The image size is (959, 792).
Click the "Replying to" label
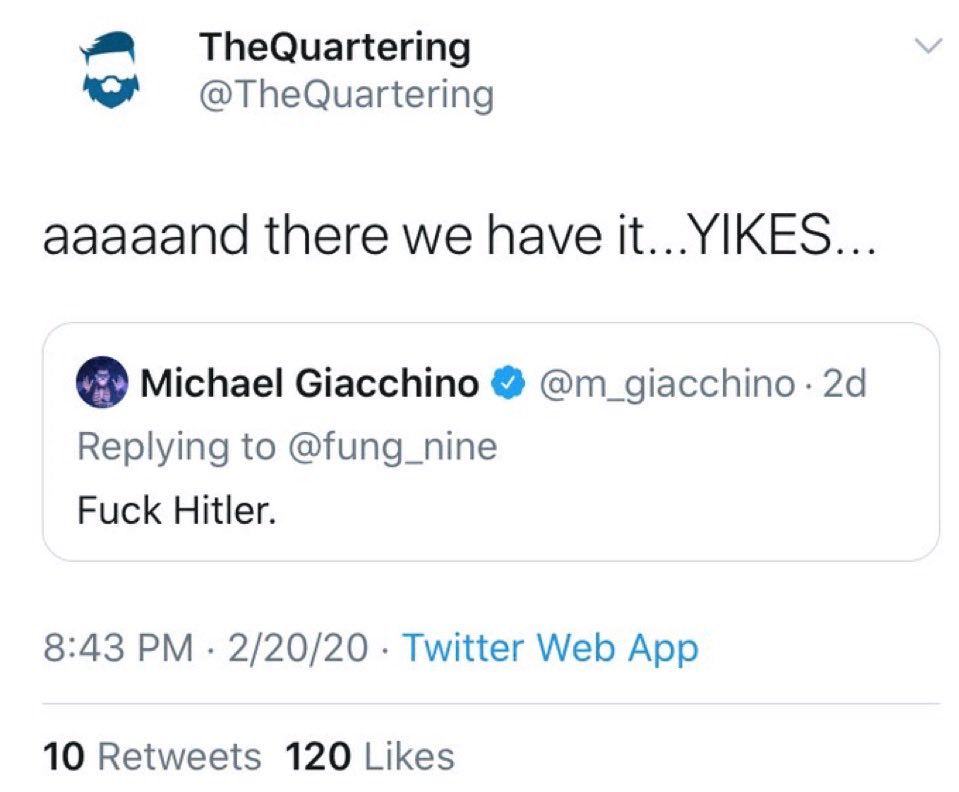coord(178,447)
